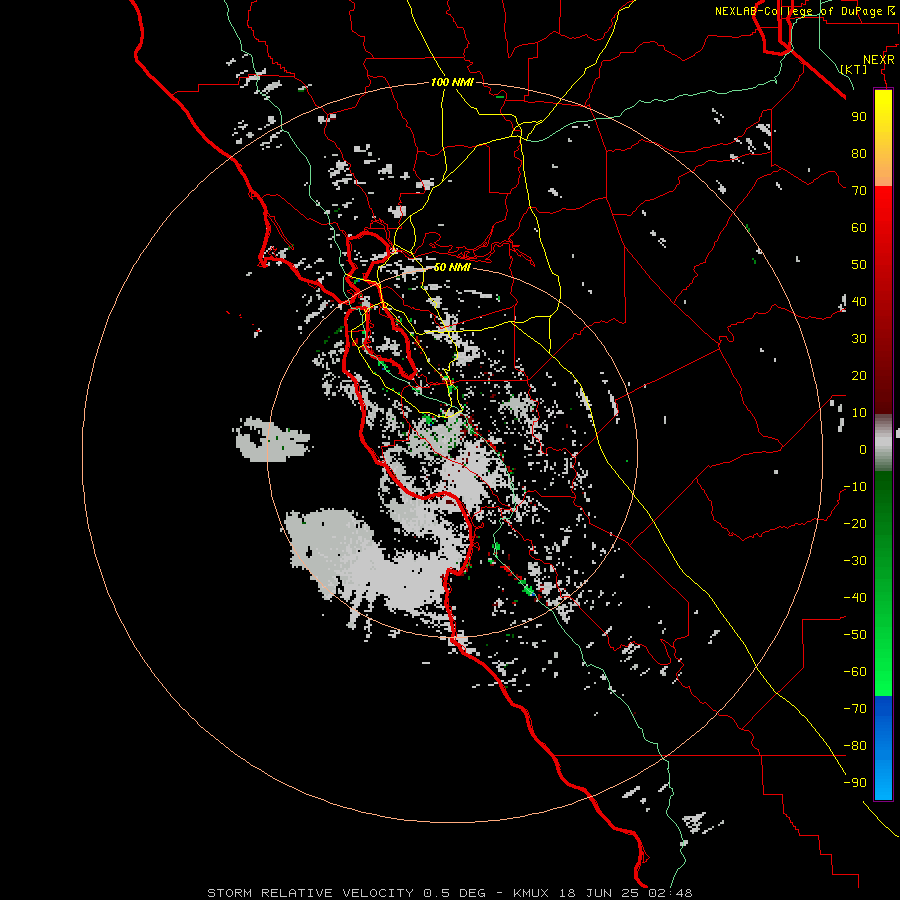This screenshot has height=900, width=900.
Task: Click the positive 80 scale value
Action: (859, 153)
